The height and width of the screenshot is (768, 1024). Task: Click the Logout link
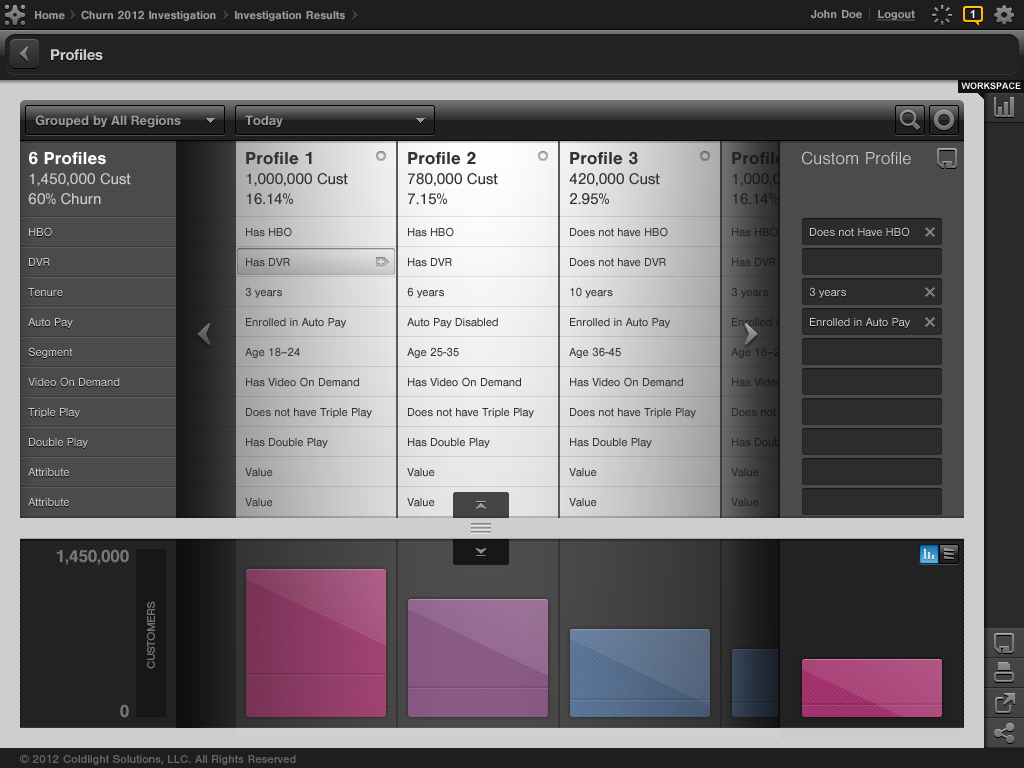coord(896,15)
